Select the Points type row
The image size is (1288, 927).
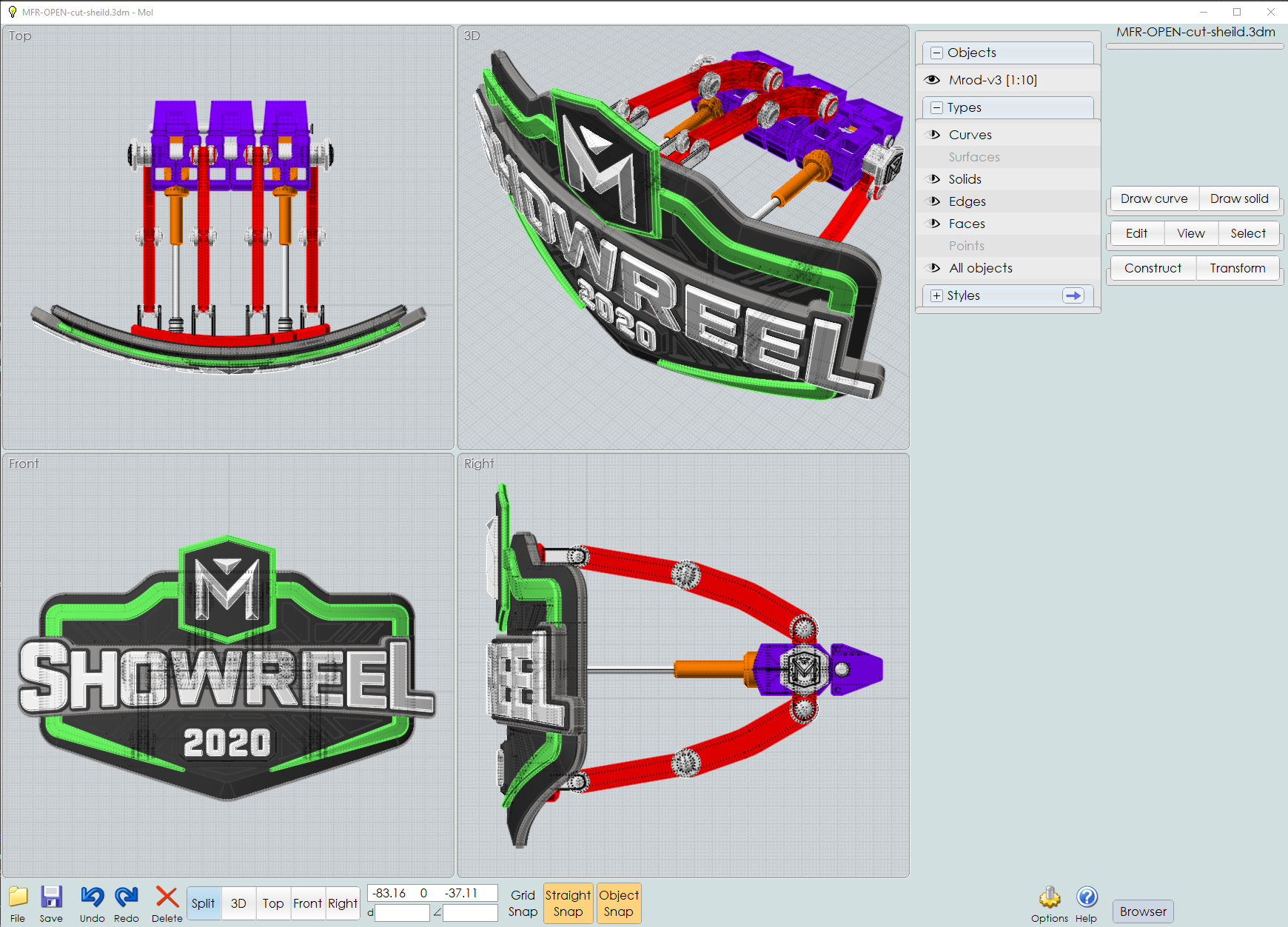tap(1008, 246)
